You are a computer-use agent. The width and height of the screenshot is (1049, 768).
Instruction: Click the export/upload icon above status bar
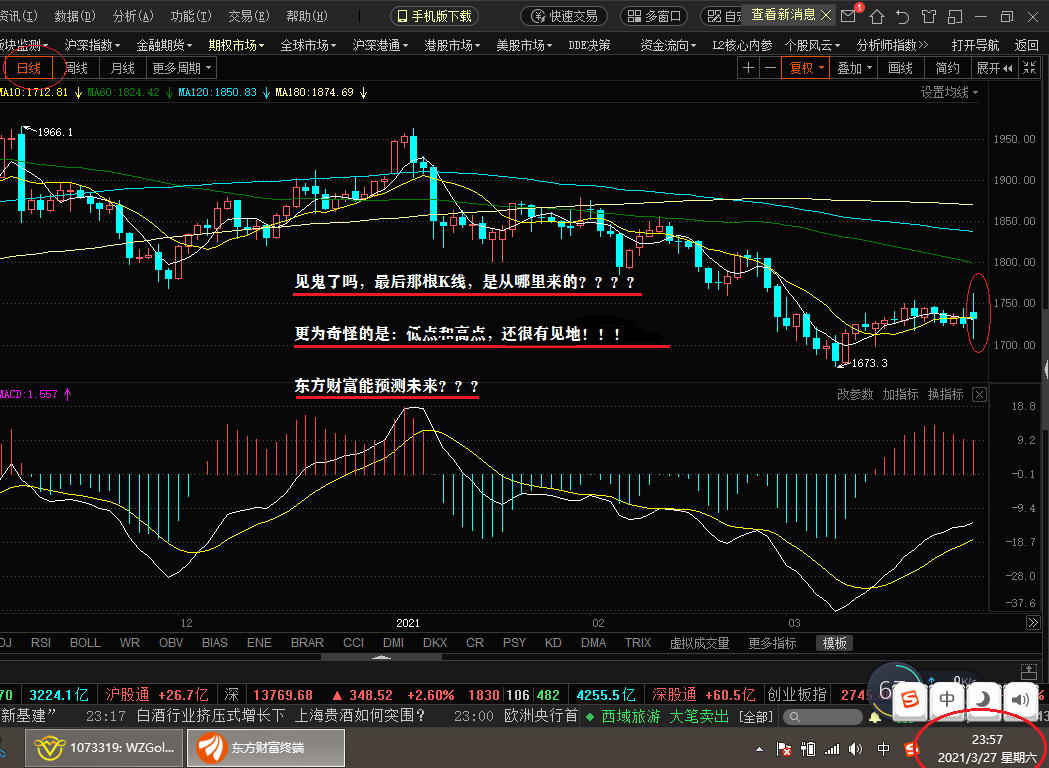tap(1028, 671)
